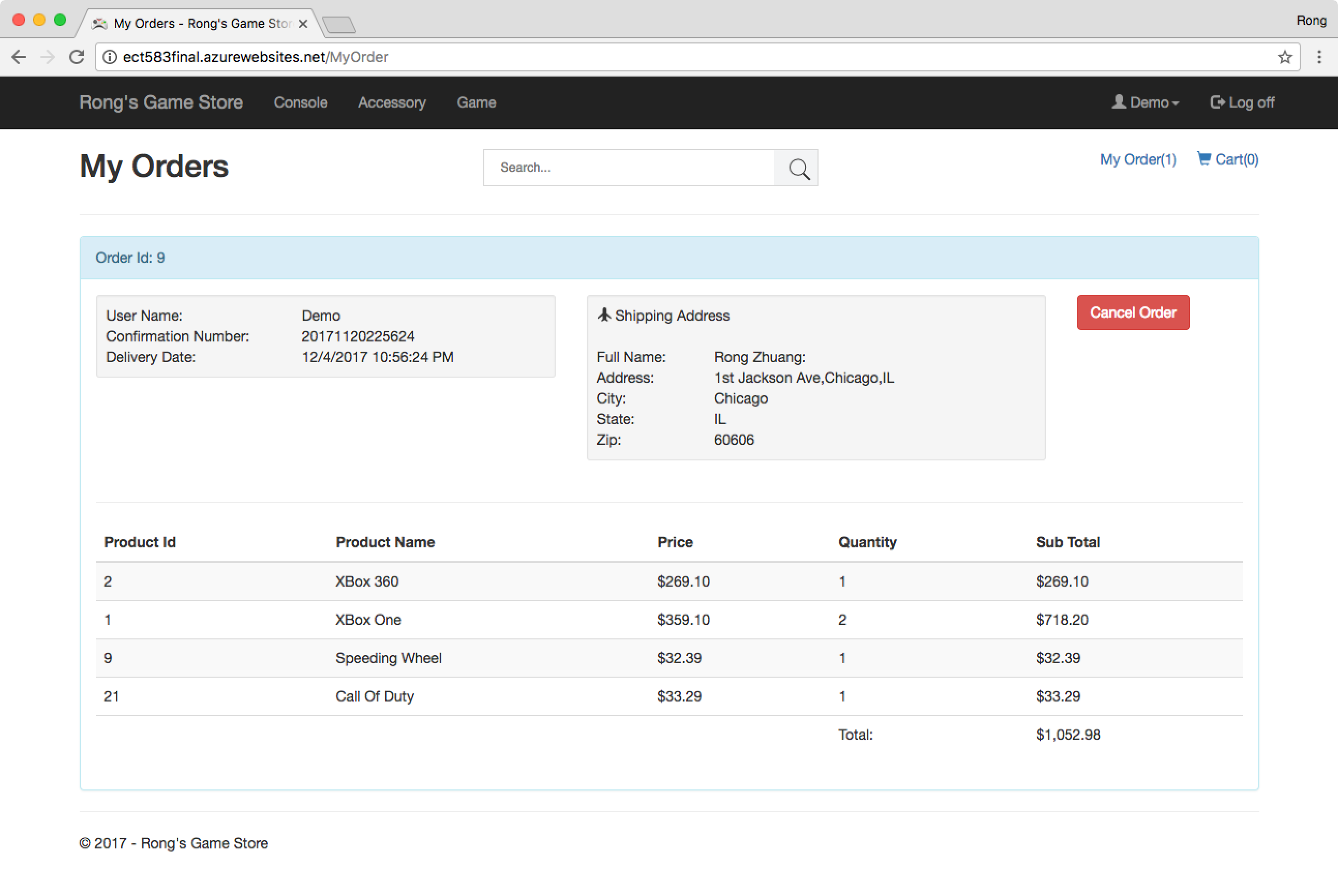The image size is (1338, 896).
Task: Click the Product Id column header
Action: [140, 542]
